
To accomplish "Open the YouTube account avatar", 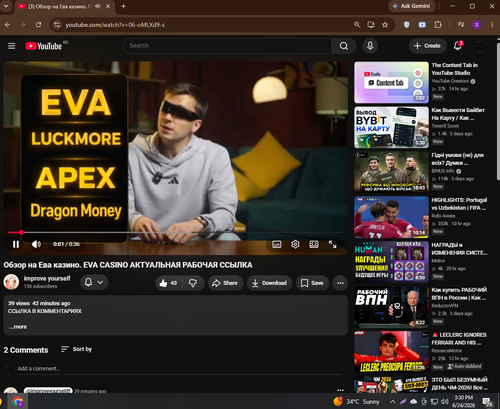I will pyautogui.click(x=480, y=46).
